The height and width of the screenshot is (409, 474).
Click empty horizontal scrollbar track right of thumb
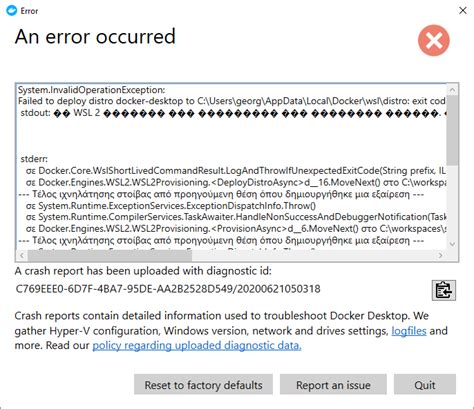313,255
